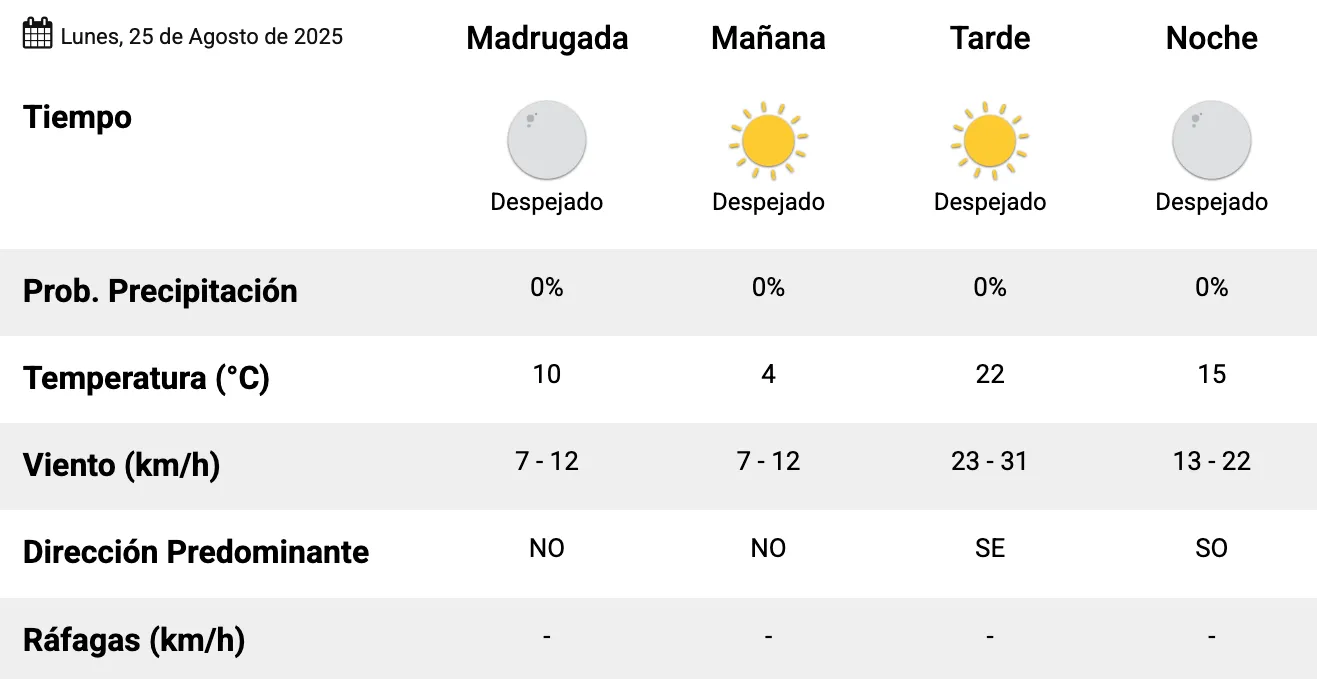Image resolution: width=1317 pixels, height=679 pixels.
Task: Select the Madrugada column header
Action: (x=547, y=38)
